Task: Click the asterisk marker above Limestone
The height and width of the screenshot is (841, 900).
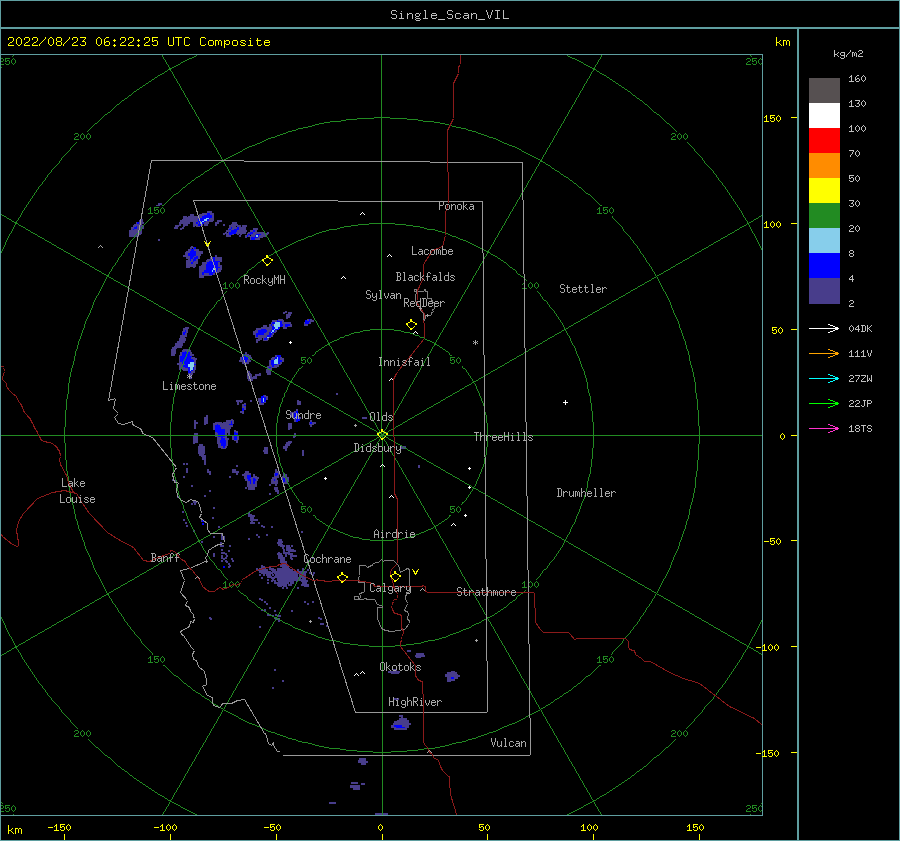Action: 190,377
